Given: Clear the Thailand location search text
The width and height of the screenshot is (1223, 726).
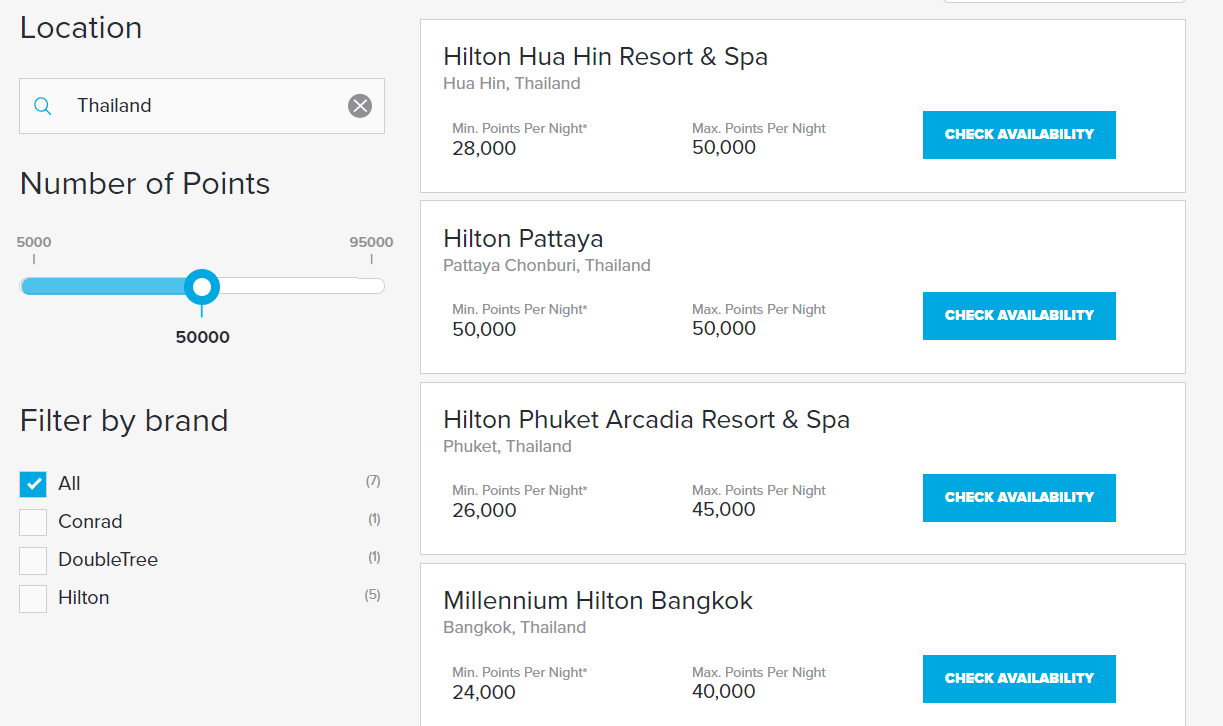Looking at the screenshot, I should tap(360, 106).
